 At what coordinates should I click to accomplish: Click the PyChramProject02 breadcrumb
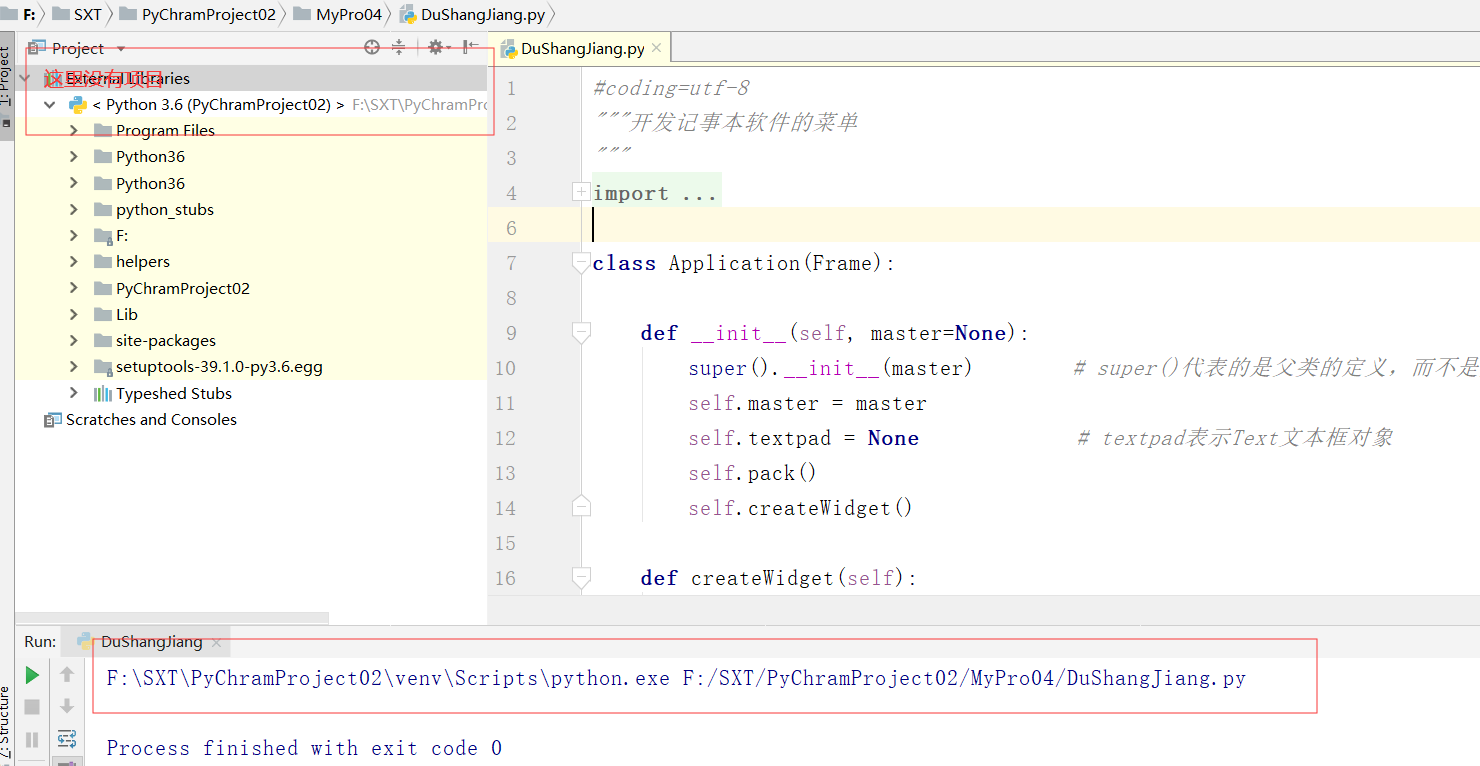click(x=196, y=14)
